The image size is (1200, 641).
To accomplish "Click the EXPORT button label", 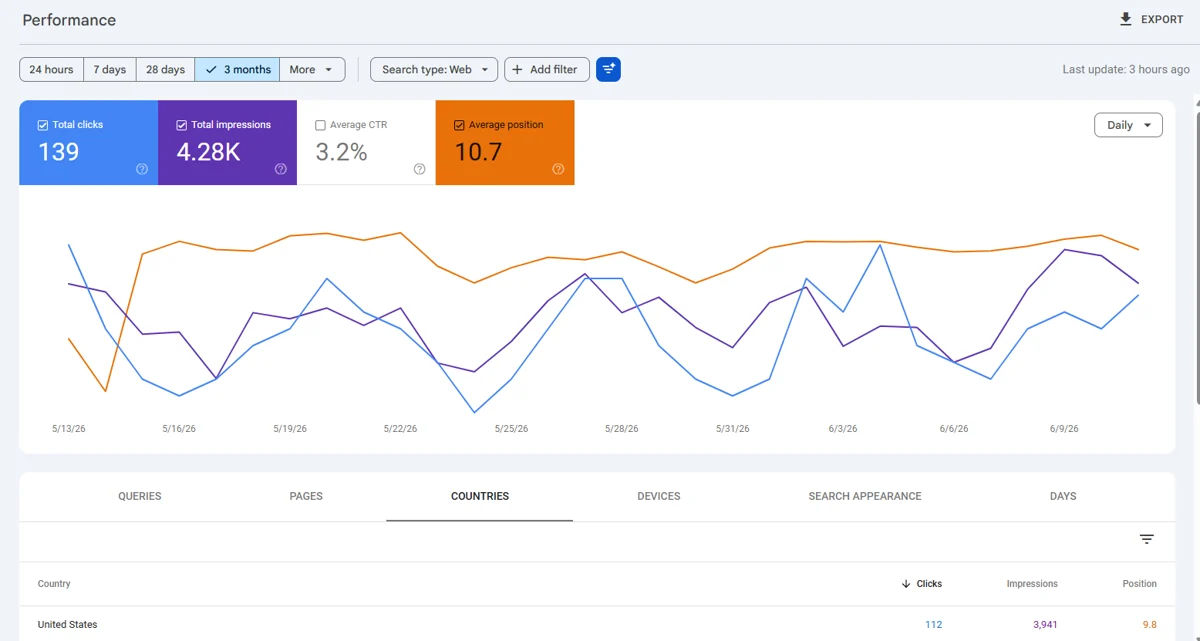I will 1162,19.
